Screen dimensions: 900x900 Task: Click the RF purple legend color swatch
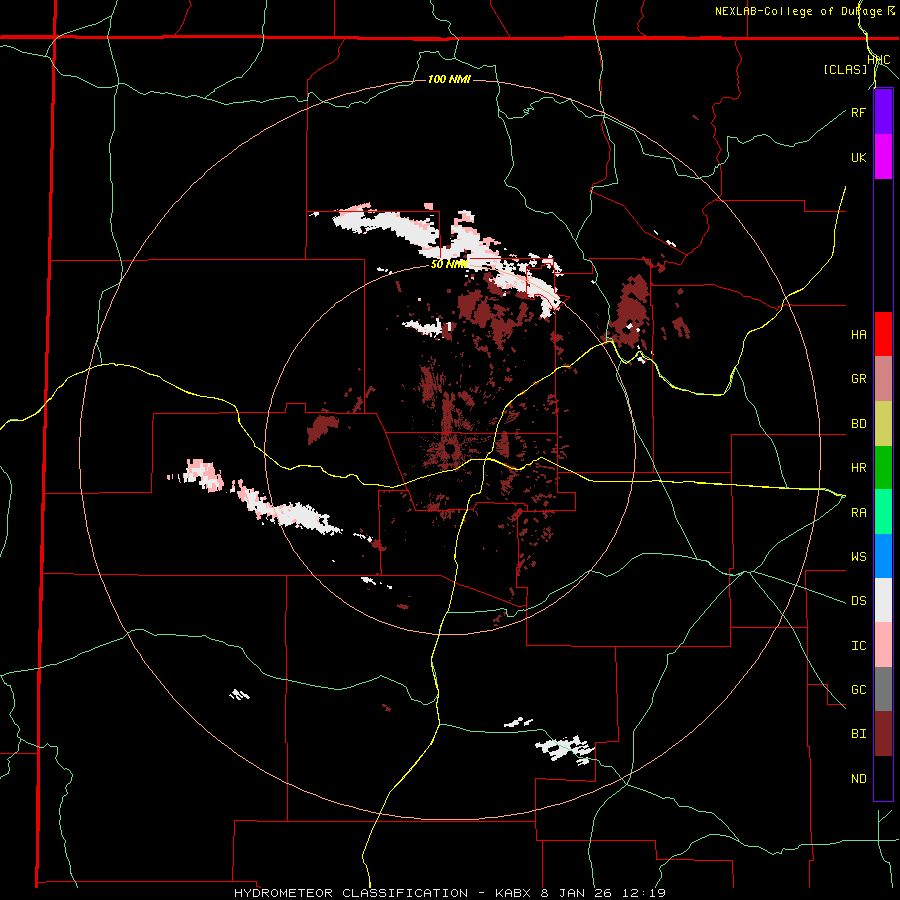click(x=883, y=112)
